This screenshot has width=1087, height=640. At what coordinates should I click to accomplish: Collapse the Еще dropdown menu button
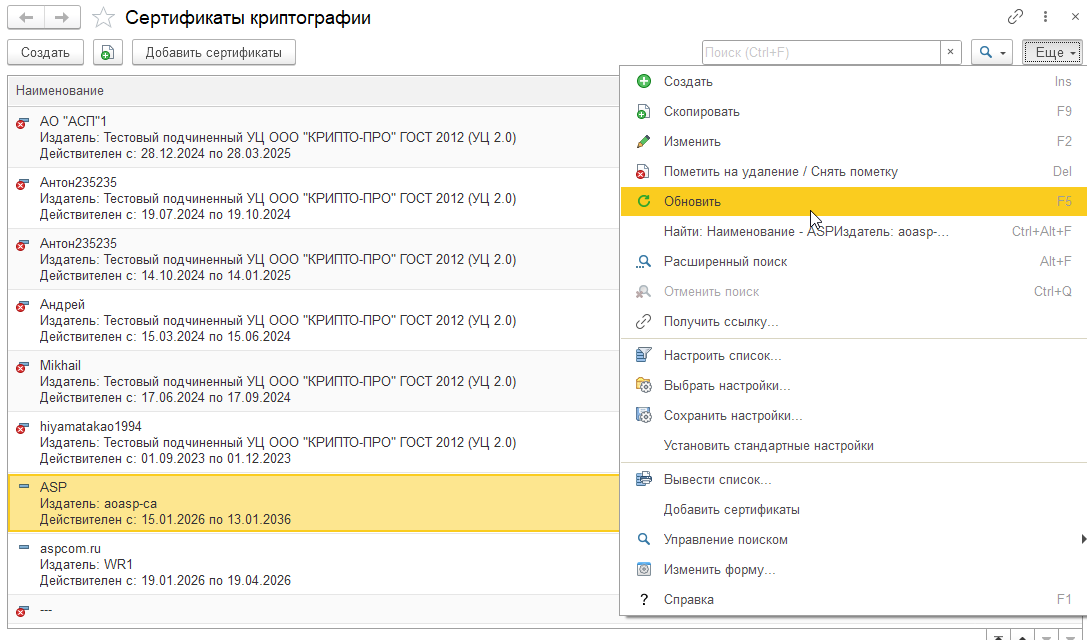(1054, 52)
